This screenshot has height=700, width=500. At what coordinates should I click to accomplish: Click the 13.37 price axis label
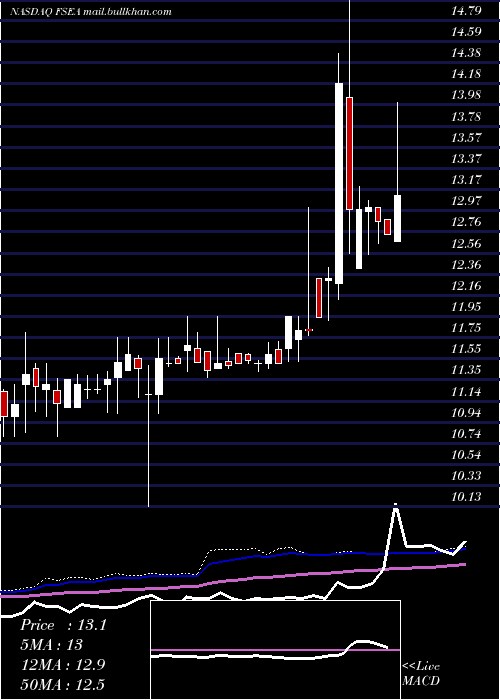click(466, 158)
